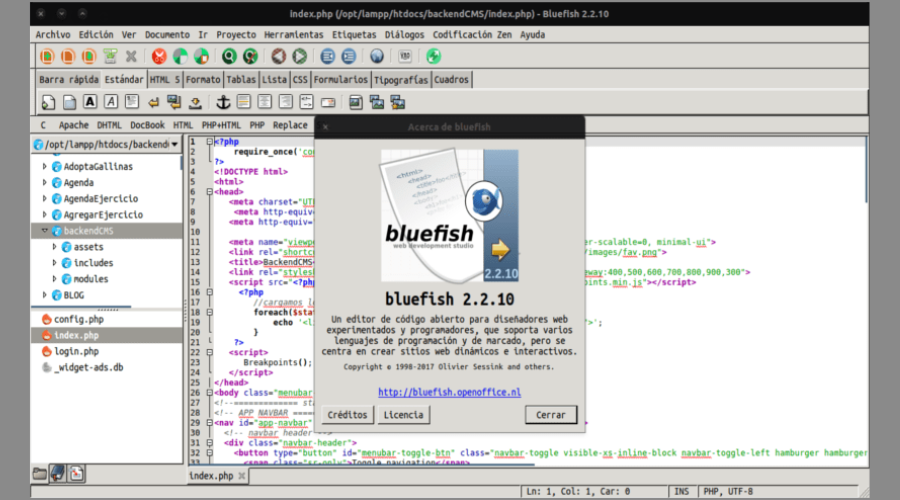Close the index.php document tab
The image size is (900, 500).
click(242, 475)
